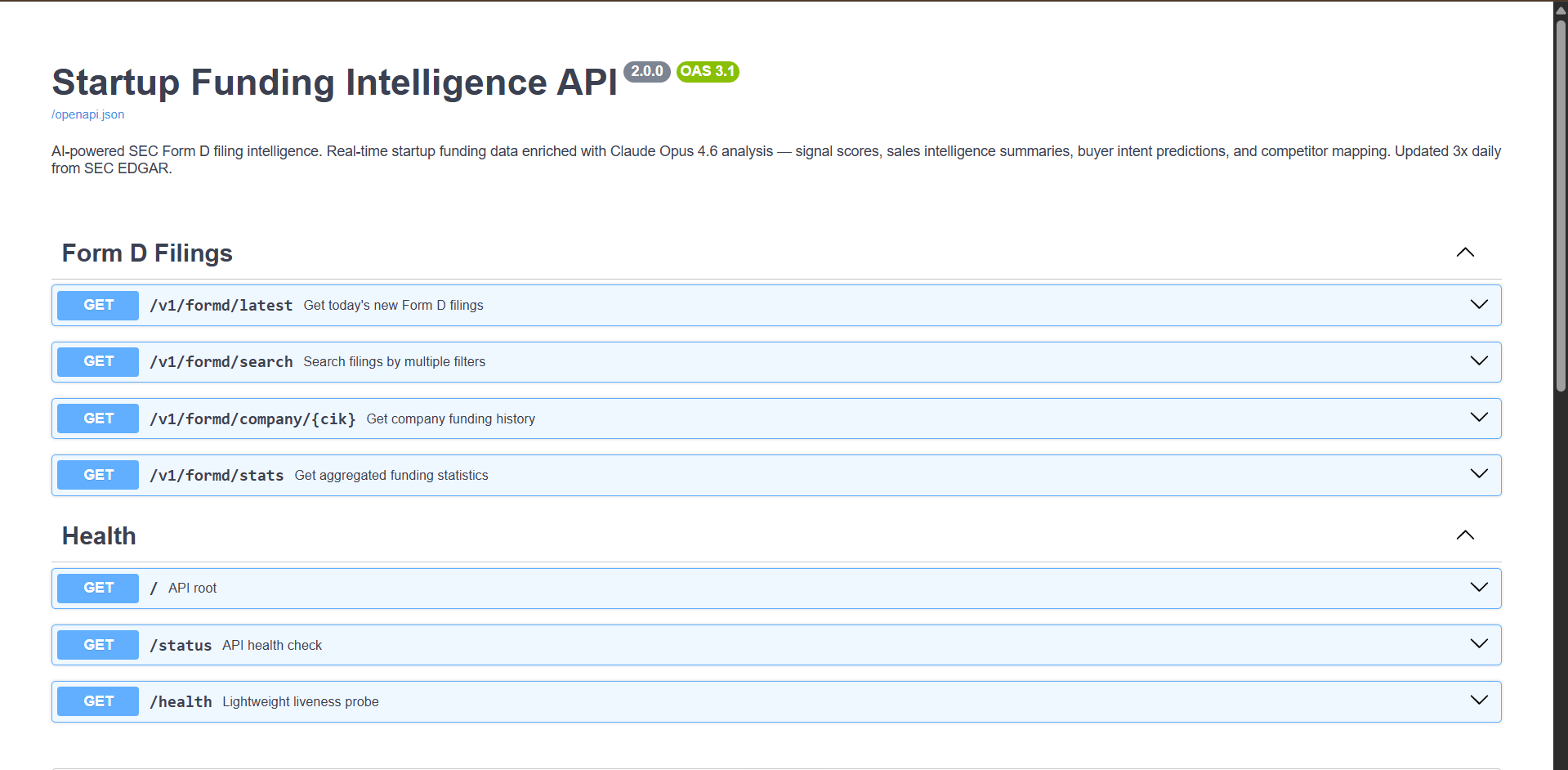Click the Form D Filings heading
Viewport: 1568px width, 770px height.
[x=147, y=253]
